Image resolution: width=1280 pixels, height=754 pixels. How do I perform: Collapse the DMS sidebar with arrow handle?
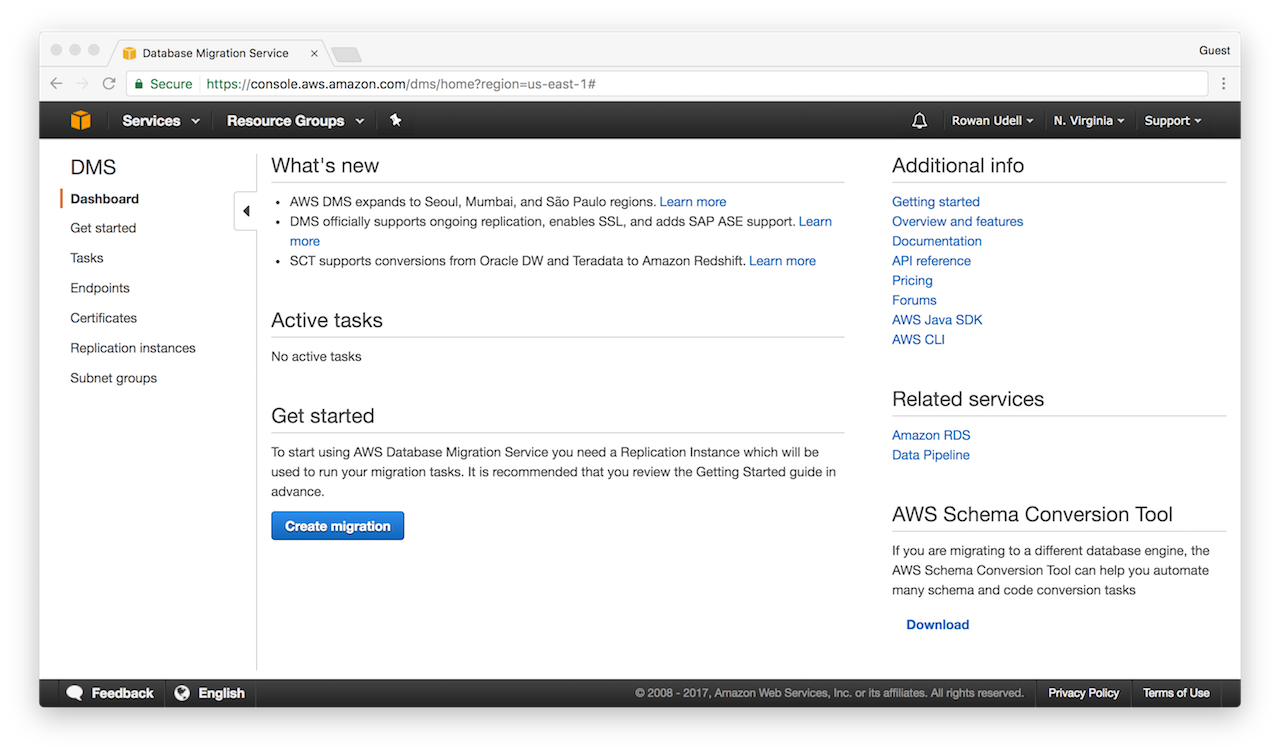click(246, 211)
